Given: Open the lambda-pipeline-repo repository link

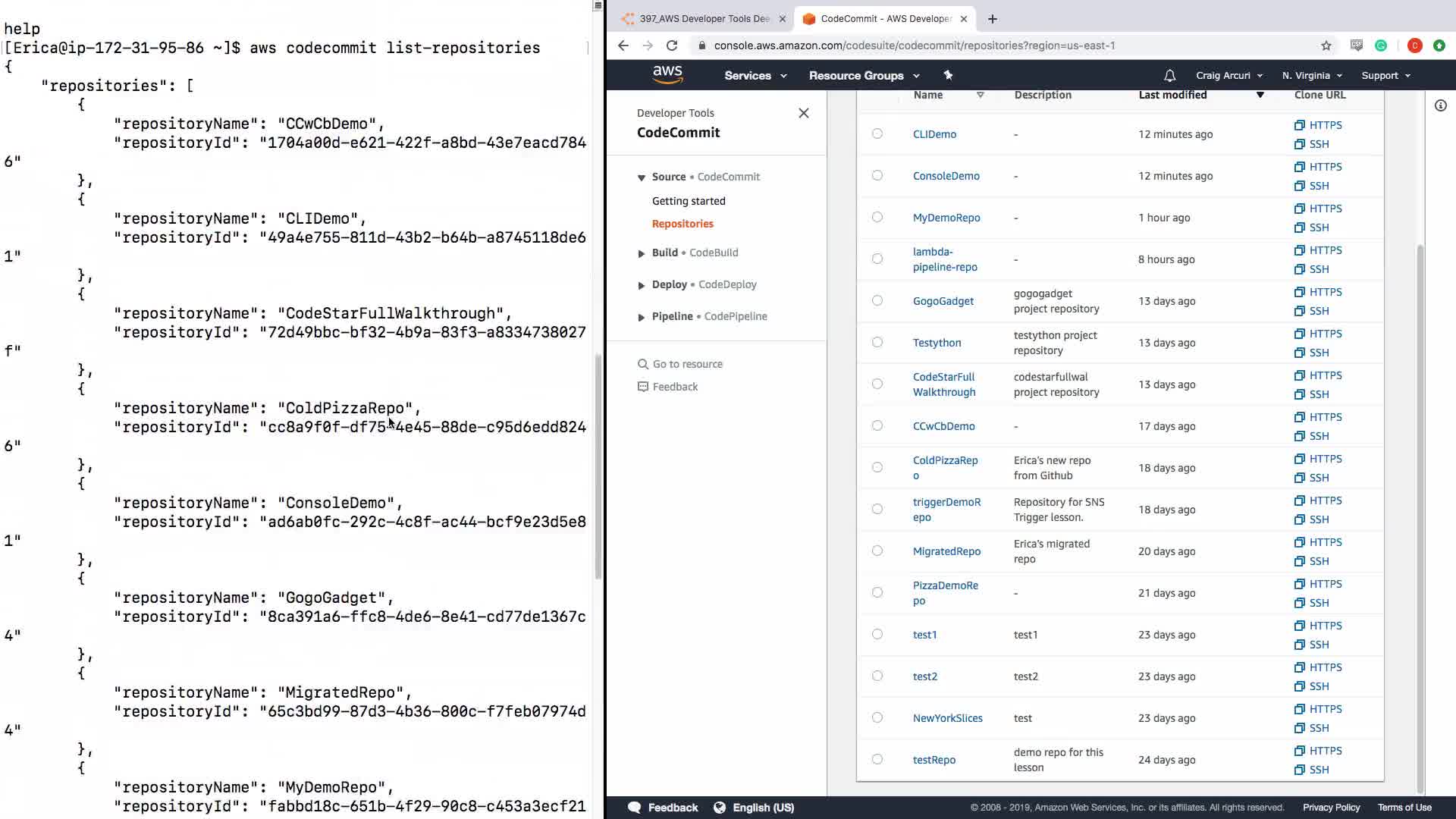Looking at the screenshot, I should [x=944, y=259].
